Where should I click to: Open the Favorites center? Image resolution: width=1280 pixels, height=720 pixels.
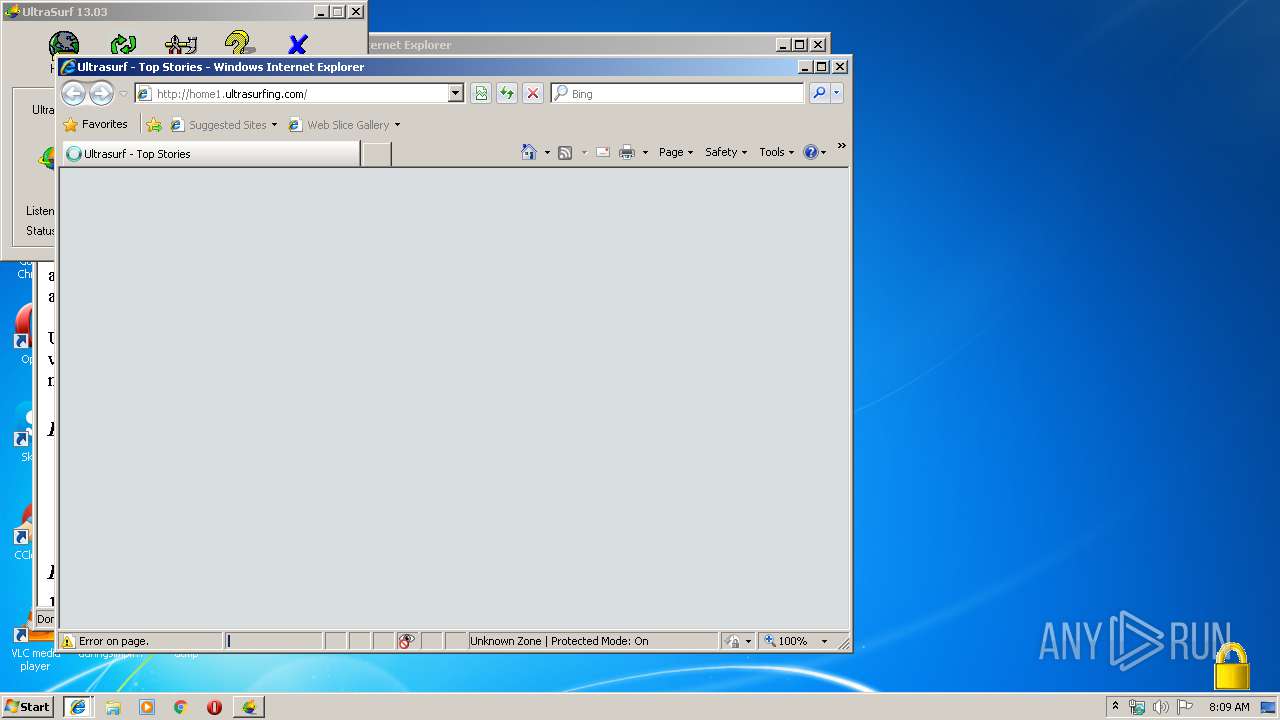coord(96,124)
